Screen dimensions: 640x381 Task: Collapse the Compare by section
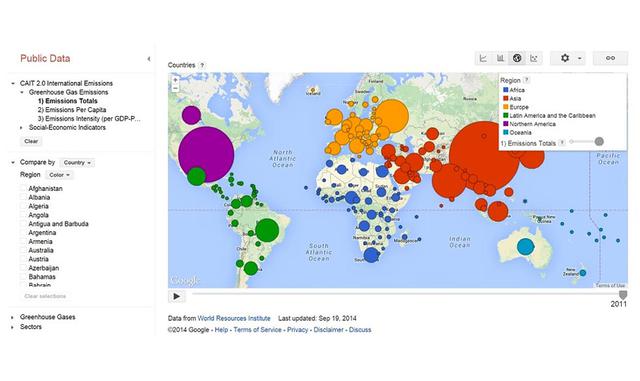[13, 163]
